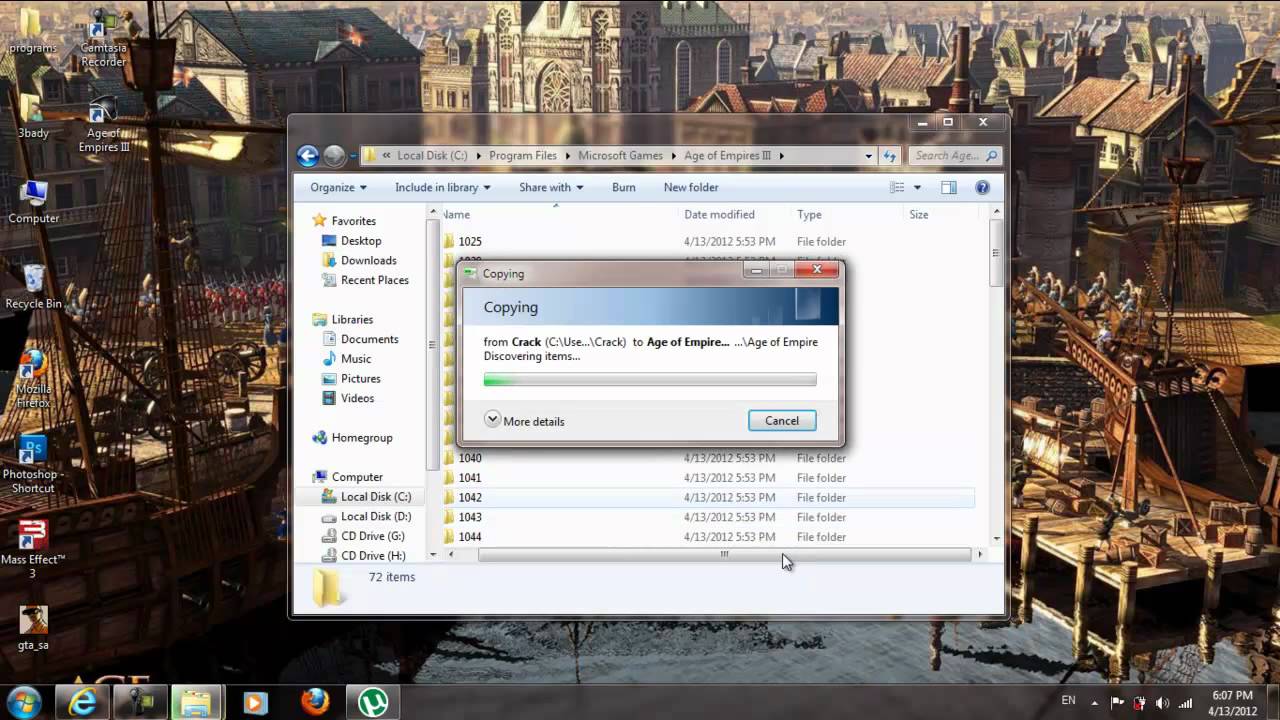Click the network signal tray icon
Viewport: 1280px width, 720px height.
pos(1186,703)
